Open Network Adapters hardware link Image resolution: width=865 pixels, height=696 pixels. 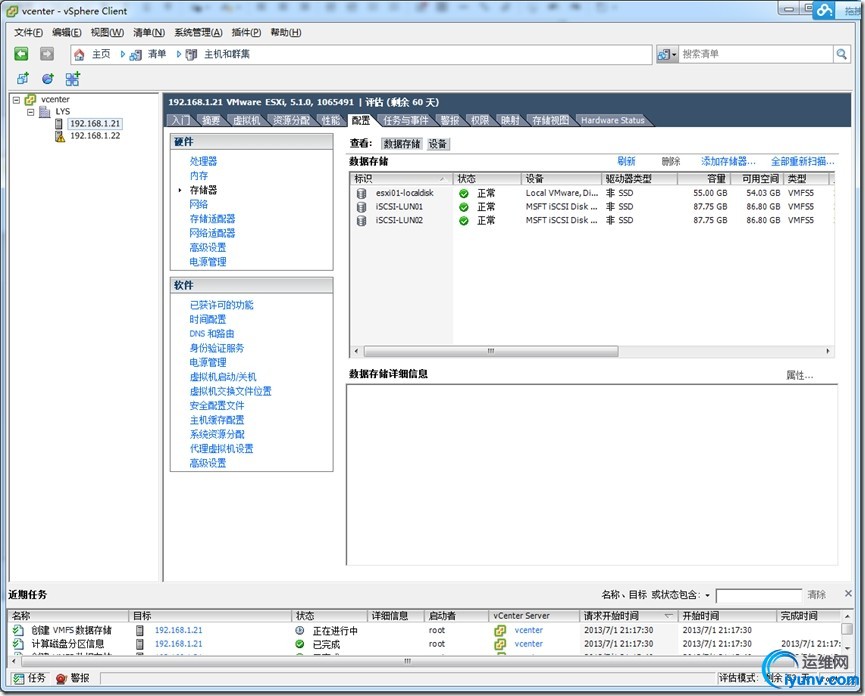pyautogui.click(x=212, y=233)
